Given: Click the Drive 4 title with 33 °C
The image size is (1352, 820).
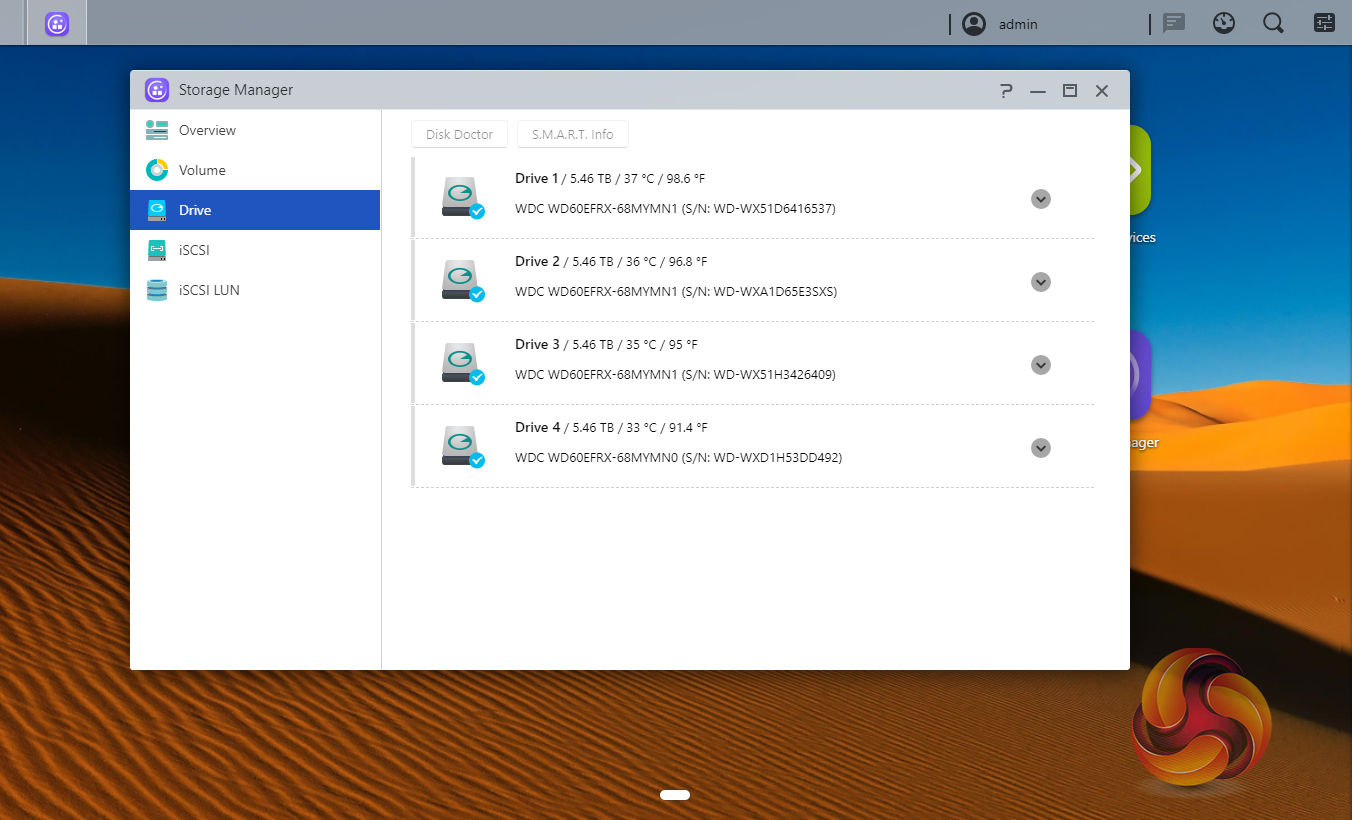Looking at the screenshot, I should click(611, 428).
